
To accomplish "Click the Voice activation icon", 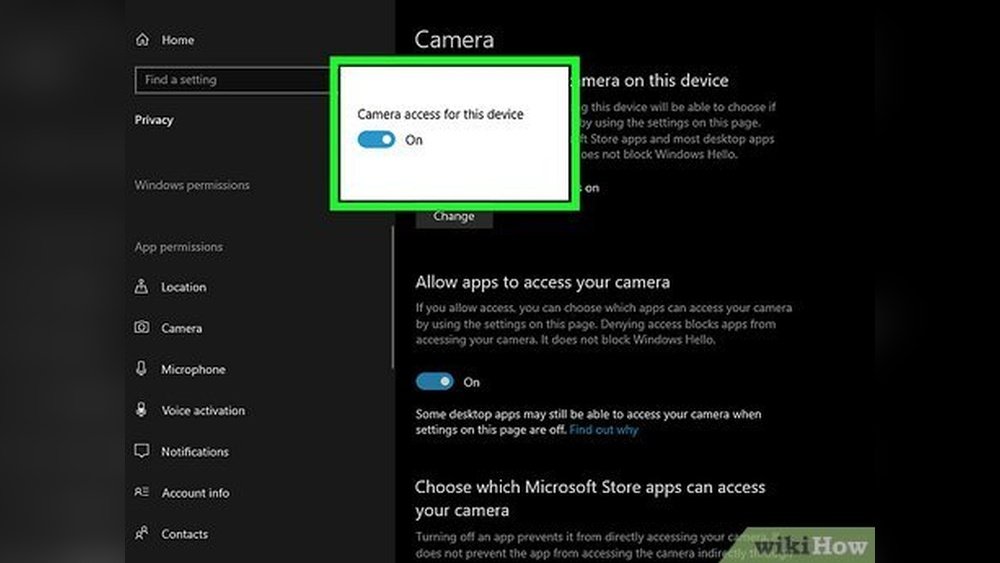I will [142, 409].
